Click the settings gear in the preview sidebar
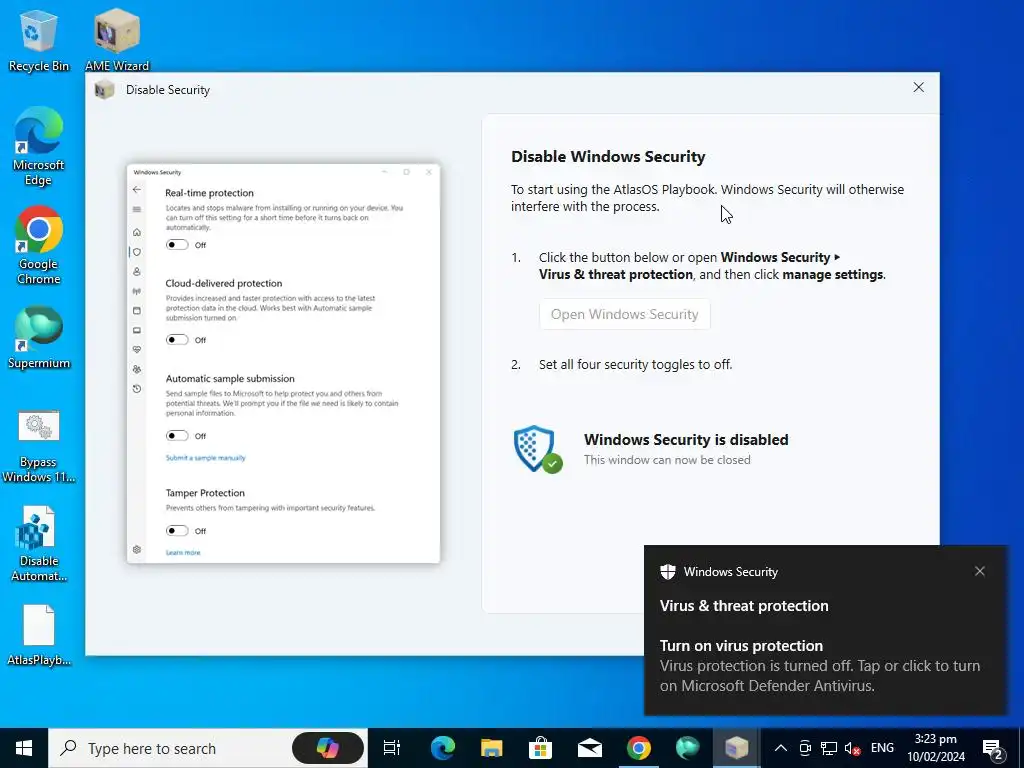 point(136,549)
